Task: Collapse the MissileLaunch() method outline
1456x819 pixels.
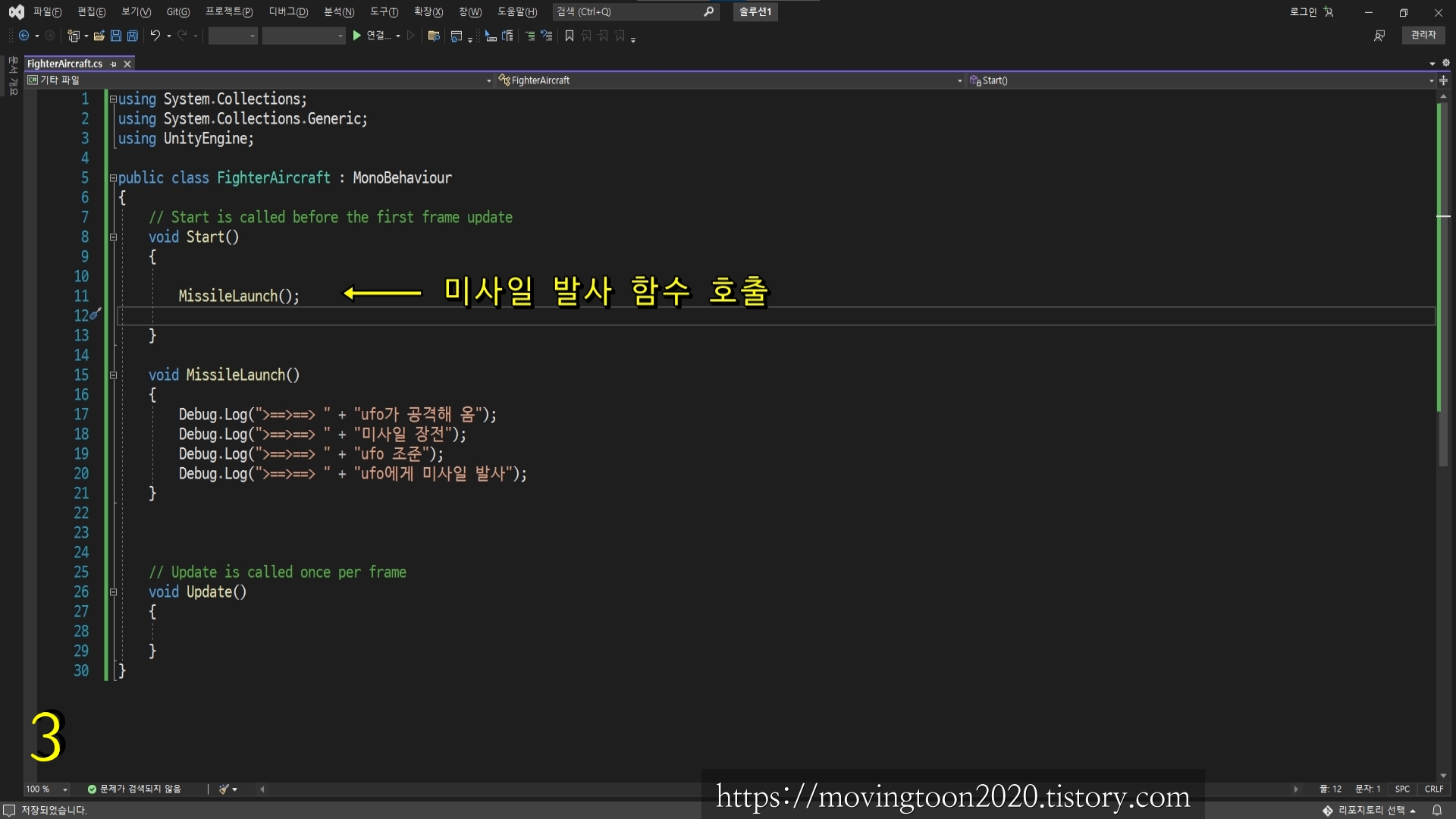Action: coord(113,375)
